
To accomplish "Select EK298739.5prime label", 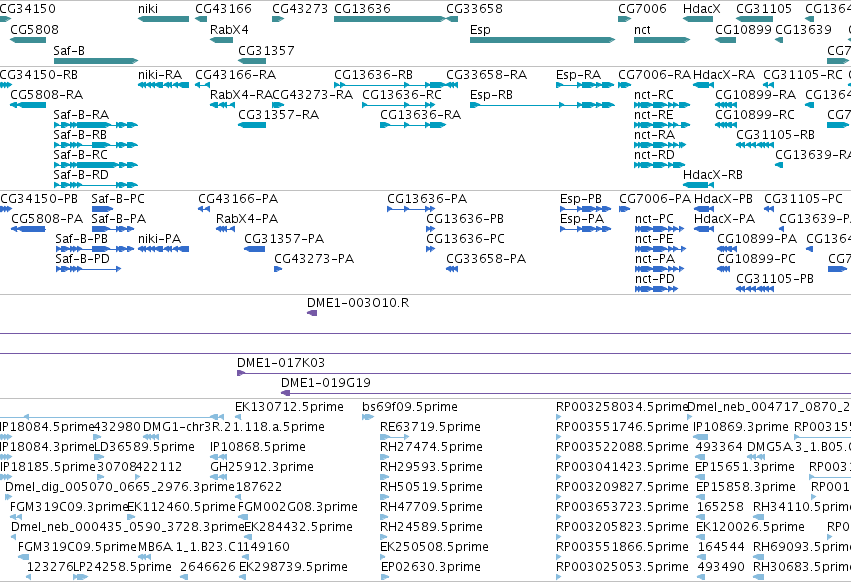I will [293, 567].
